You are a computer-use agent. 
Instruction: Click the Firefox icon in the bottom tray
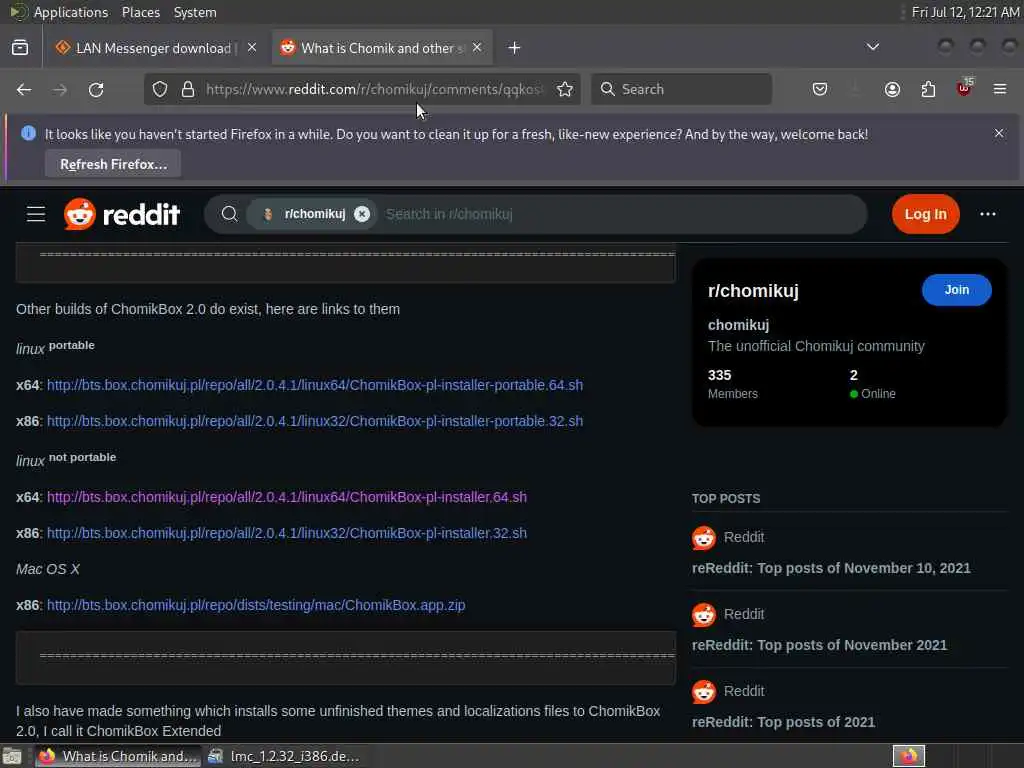click(x=908, y=756)
